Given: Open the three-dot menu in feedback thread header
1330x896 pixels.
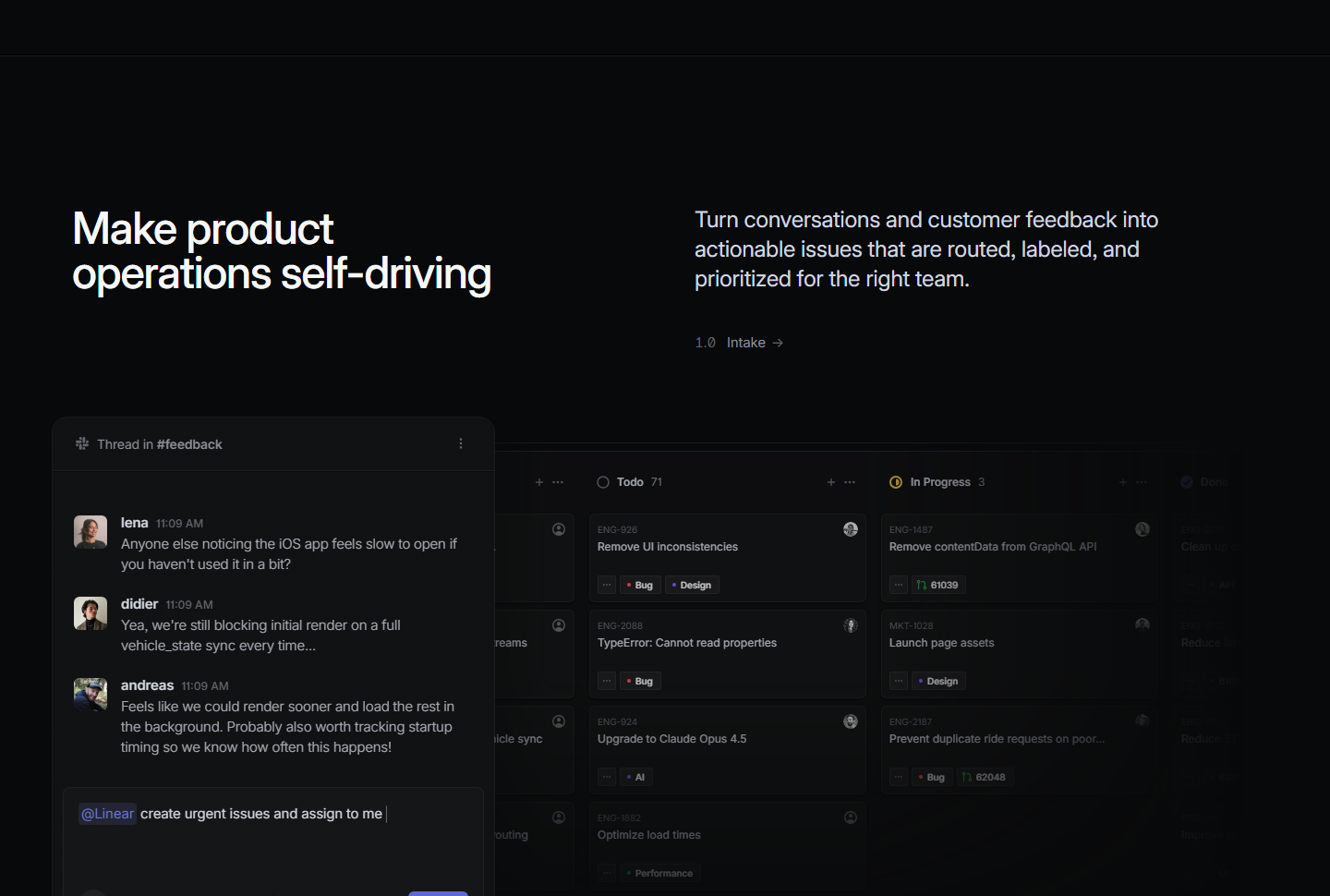Looking at the screenshot, I should [x=461, y=444].
